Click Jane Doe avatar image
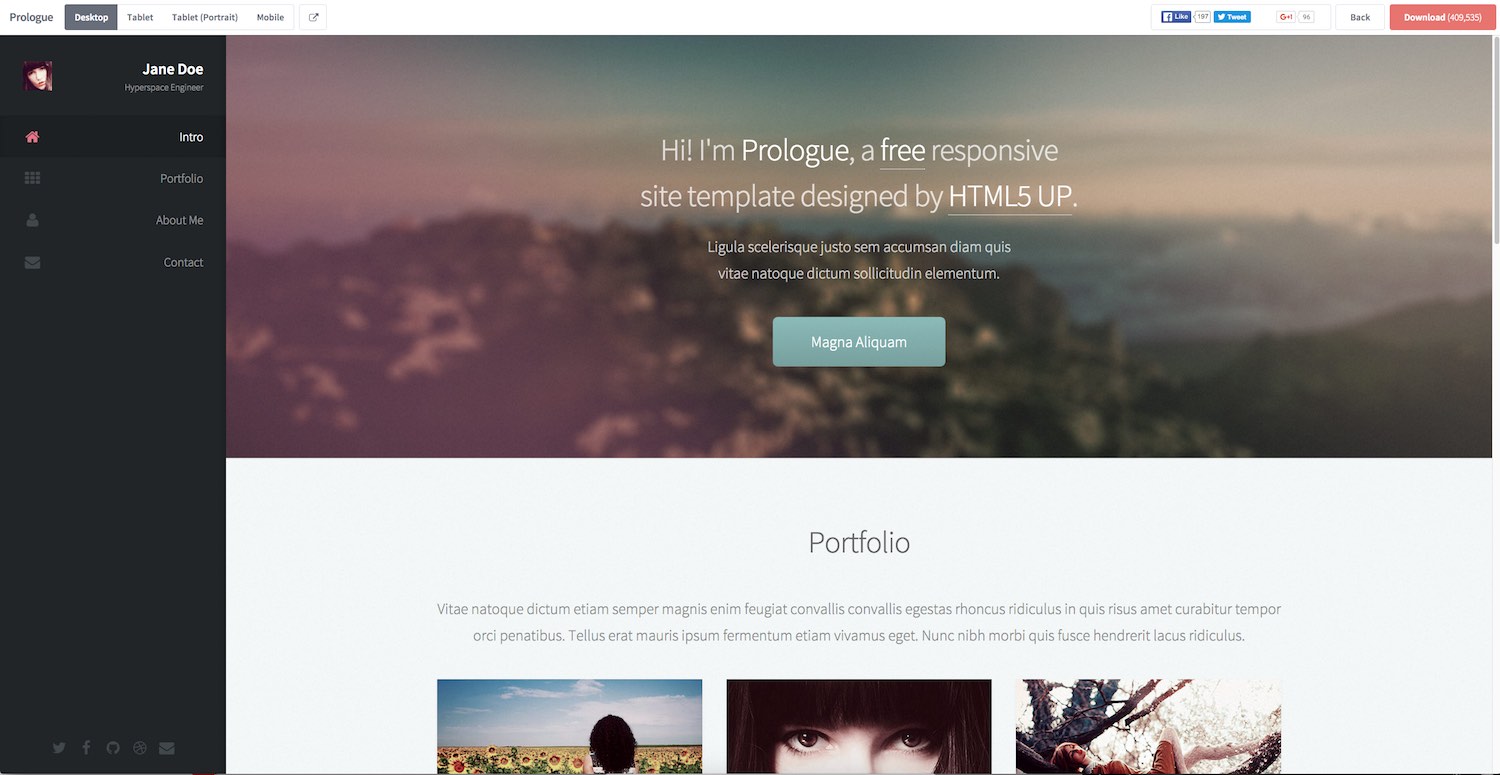Viewport: 1500px width, 775px height. click(x=38, y=76)
